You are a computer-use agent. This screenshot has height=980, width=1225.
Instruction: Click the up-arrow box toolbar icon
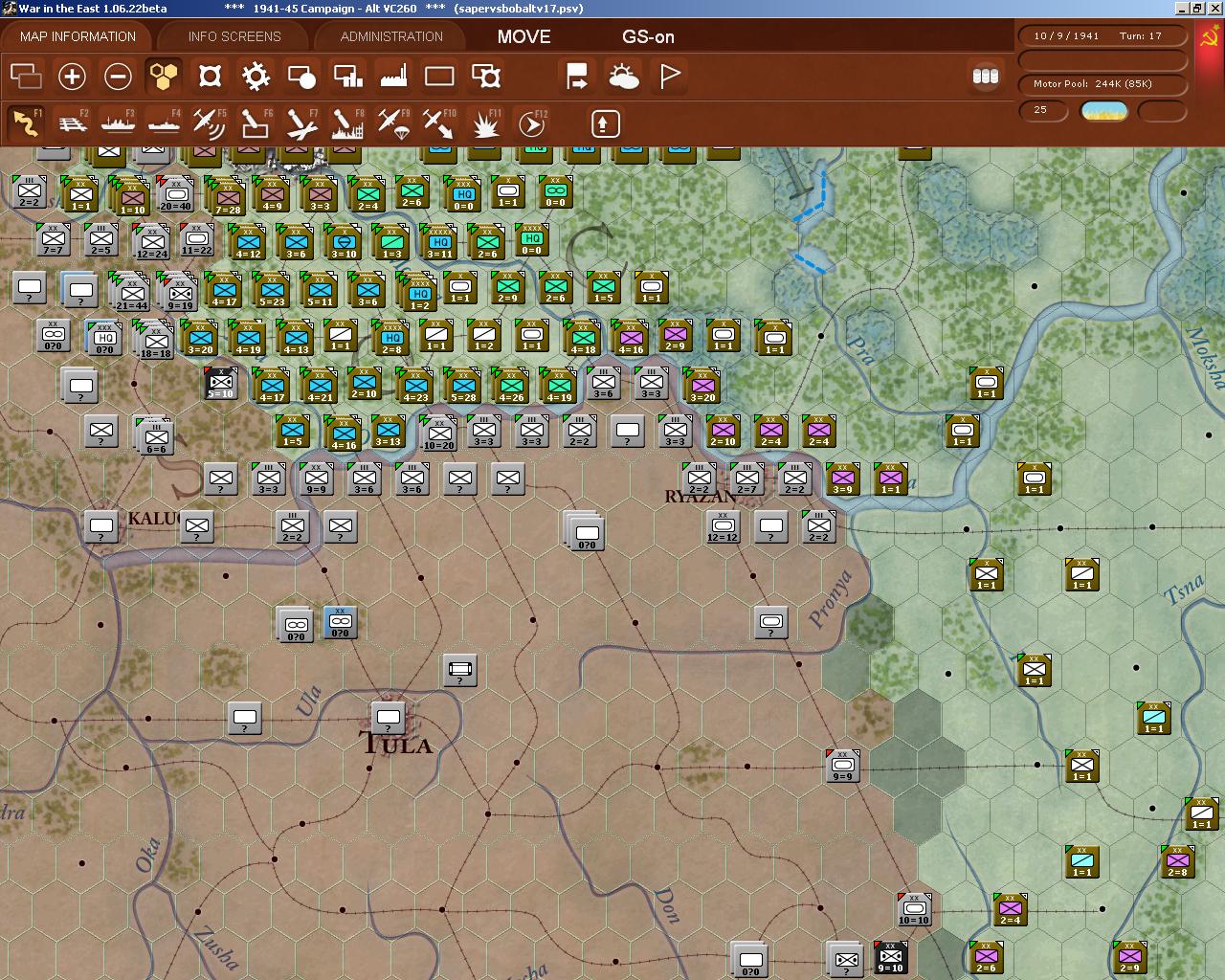(x=604, y=123)
